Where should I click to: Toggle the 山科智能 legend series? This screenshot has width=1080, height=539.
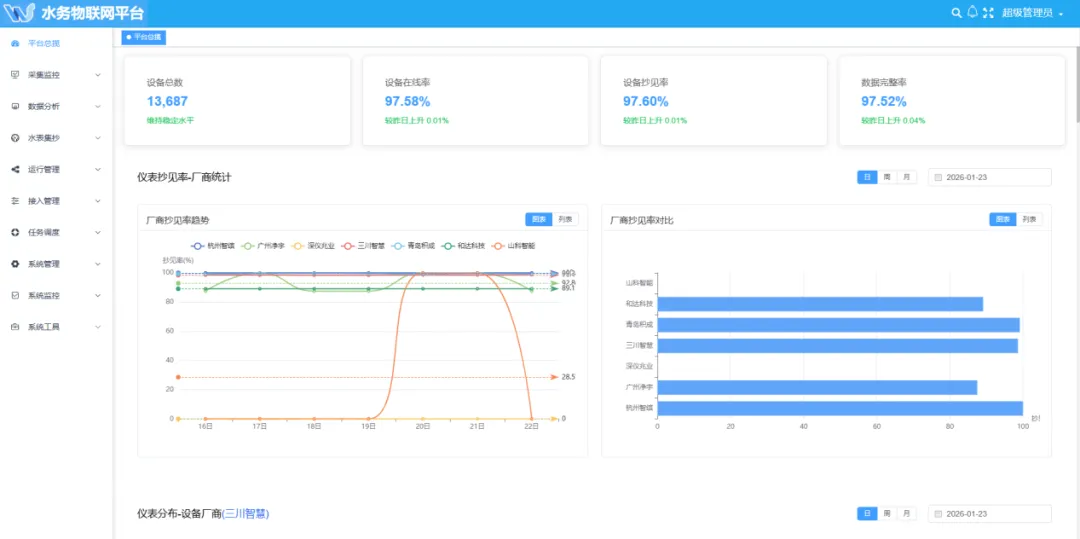click(x=512, y=246)
